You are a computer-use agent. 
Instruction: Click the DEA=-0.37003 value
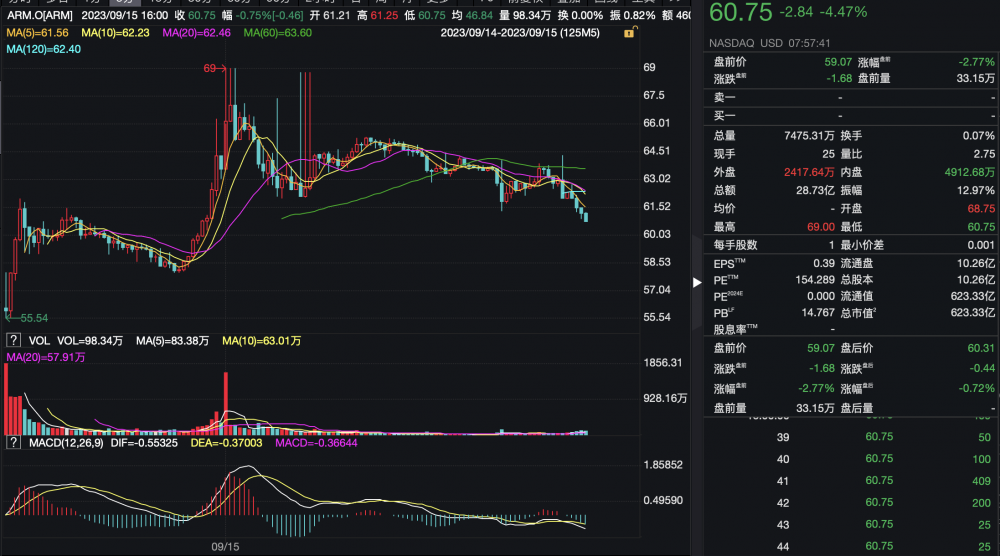[x=226, y=443]
